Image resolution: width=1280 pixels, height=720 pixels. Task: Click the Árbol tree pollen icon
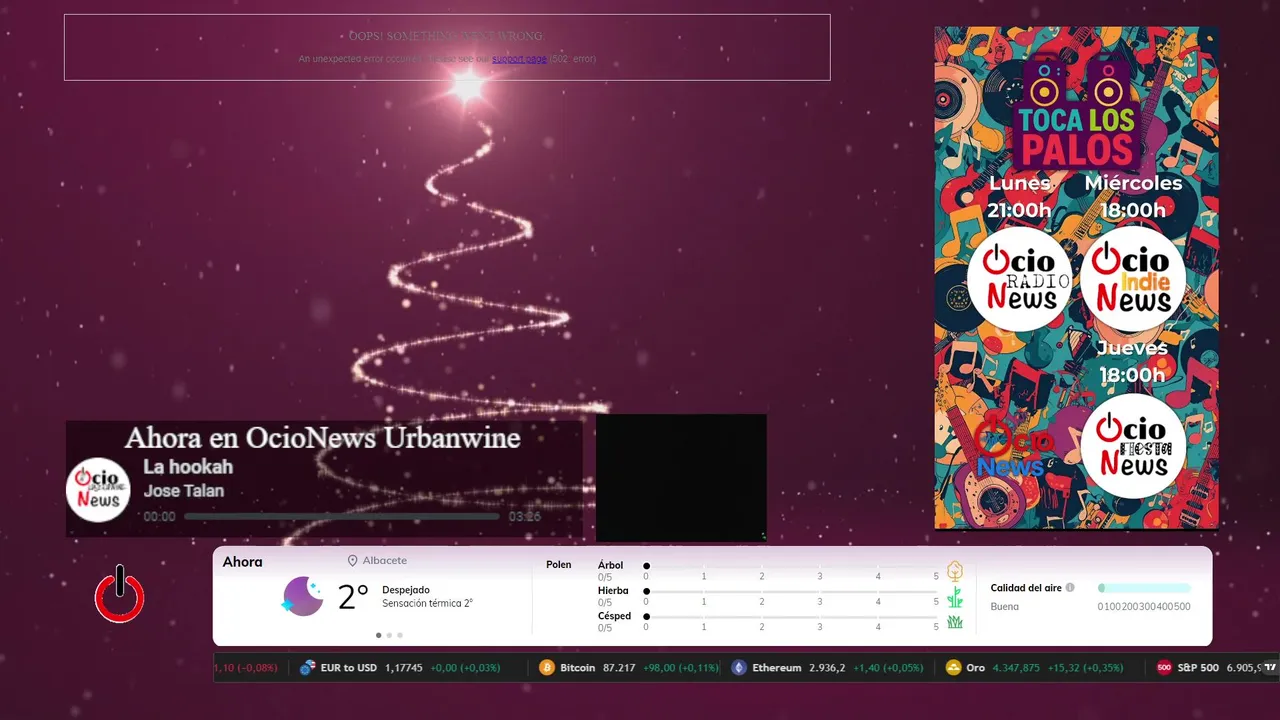pos(955,571)
